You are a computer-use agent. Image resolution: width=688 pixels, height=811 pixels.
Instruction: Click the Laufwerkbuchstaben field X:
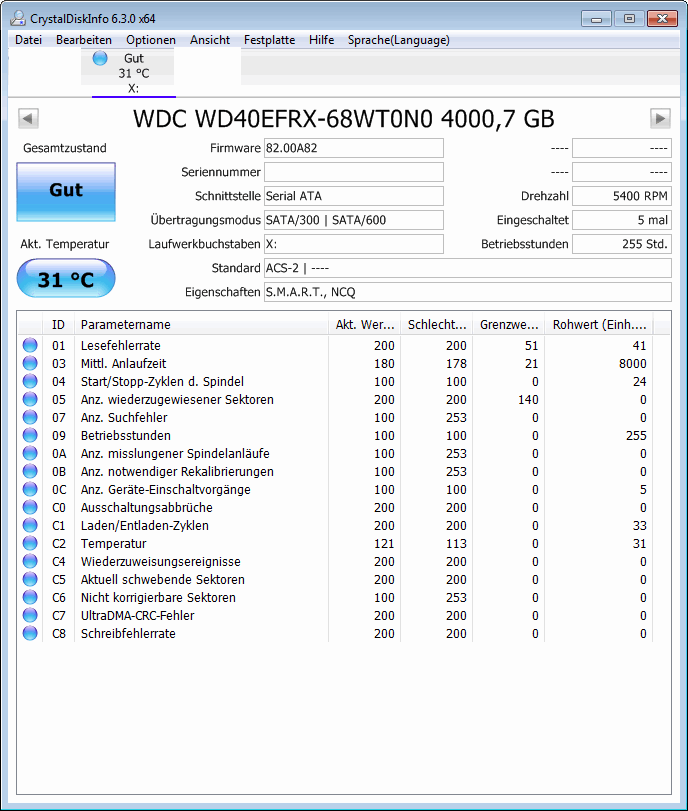354,244
